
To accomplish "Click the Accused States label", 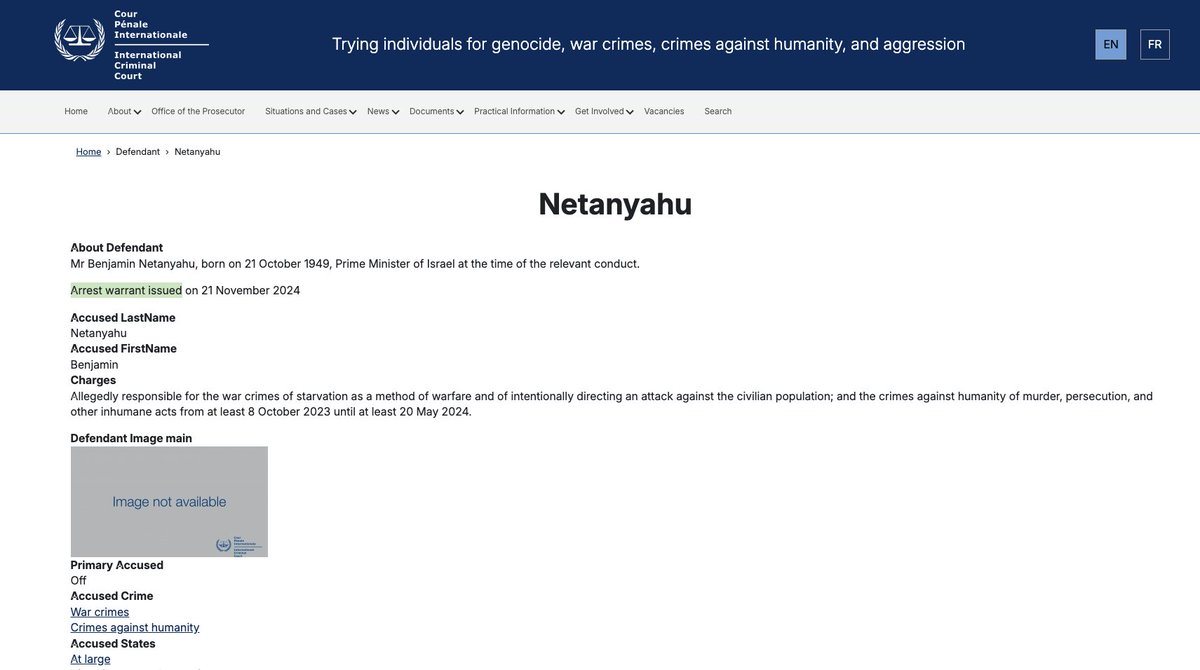I will (x=113, y=644).
